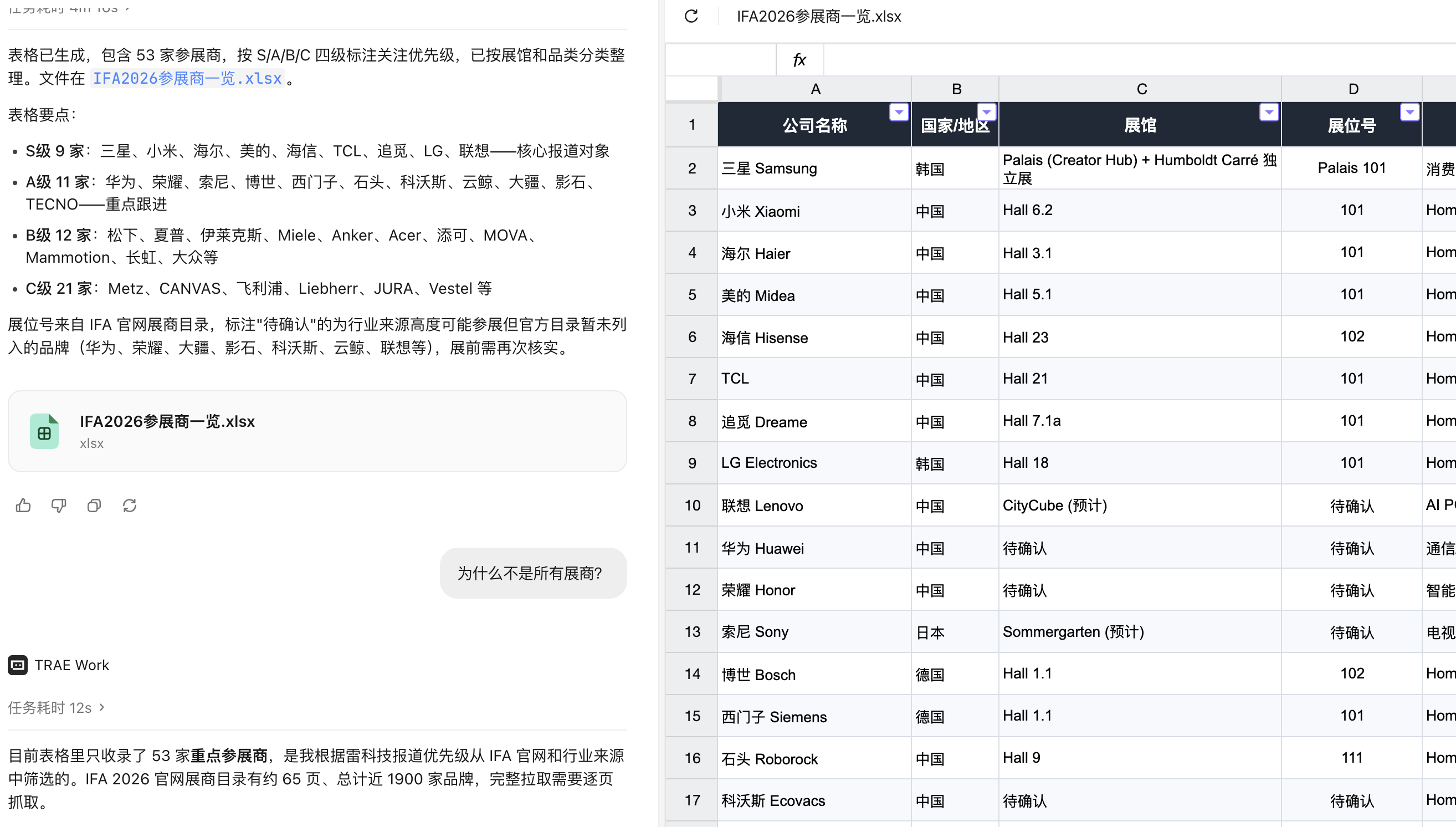Screen dimensions: 1456x827
Task: Select row 17 header
Action: (691, 800)
